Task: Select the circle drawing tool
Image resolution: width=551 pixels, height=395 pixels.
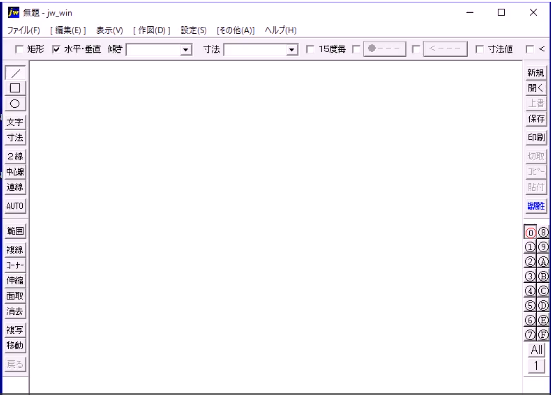Action: click(x=15, y=103)
